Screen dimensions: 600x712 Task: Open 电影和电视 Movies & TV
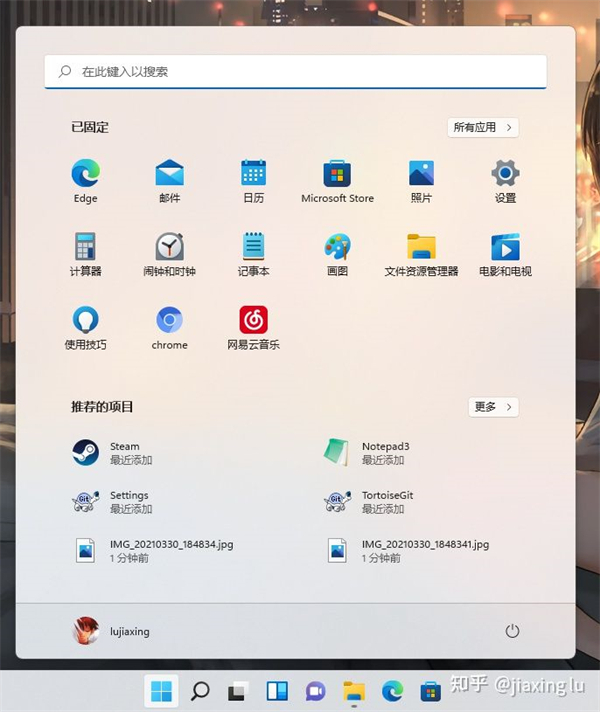coord(505,254)
